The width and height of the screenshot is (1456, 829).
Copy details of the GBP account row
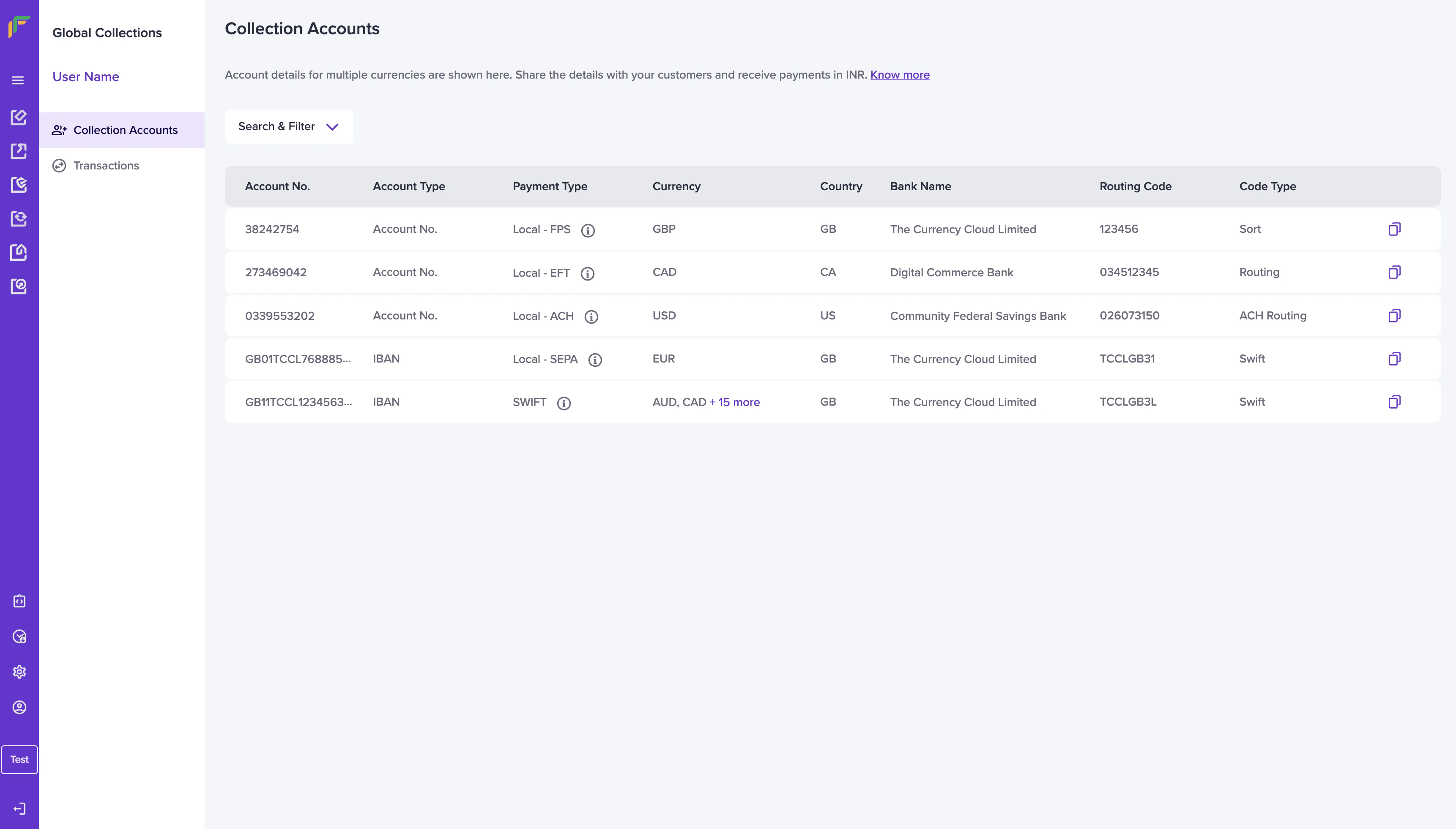point(1394,229)
